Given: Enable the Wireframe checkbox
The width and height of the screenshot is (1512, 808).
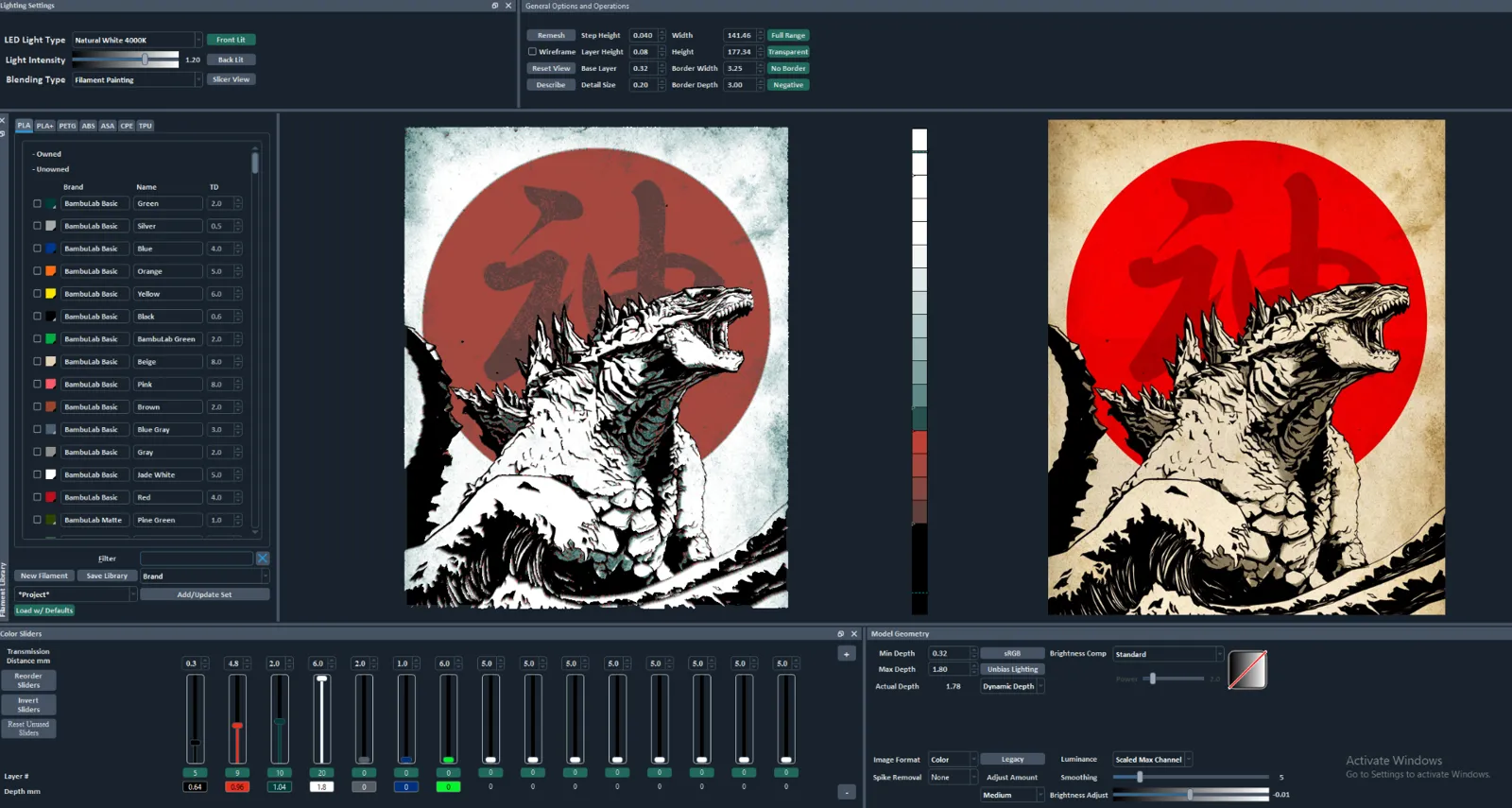Looking at the screenshot, I should (532, 52).
